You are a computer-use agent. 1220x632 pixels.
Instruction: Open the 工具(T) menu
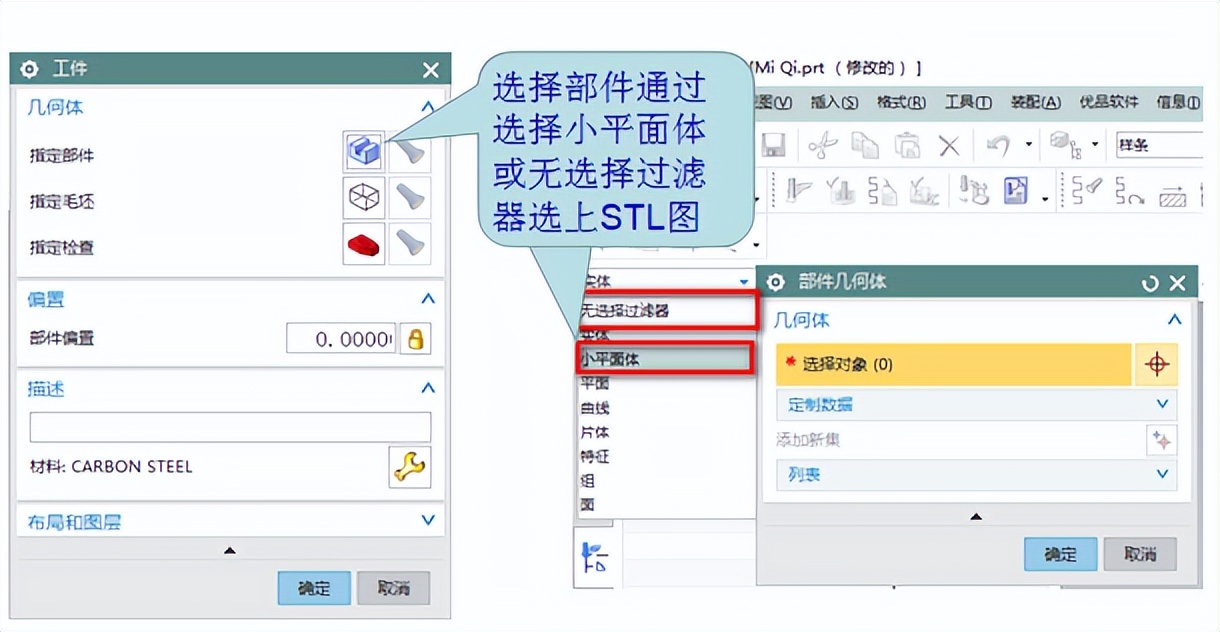click(967, 102)
